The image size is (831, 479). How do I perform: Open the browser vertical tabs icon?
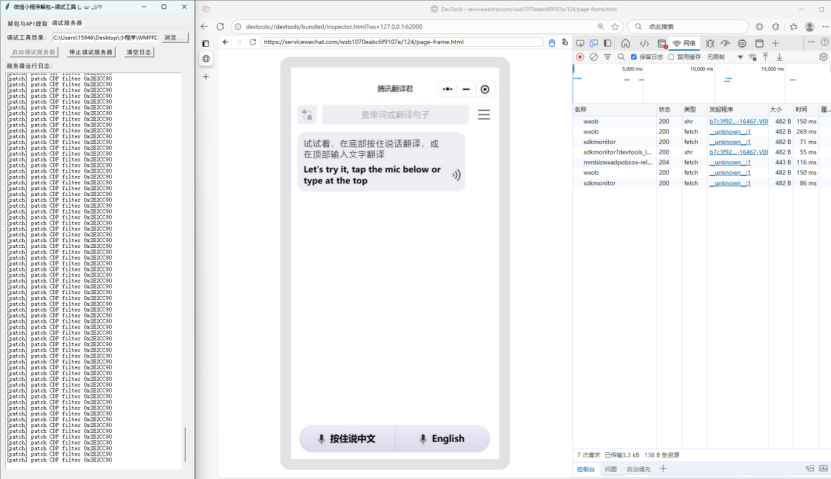tap(206, 43)
